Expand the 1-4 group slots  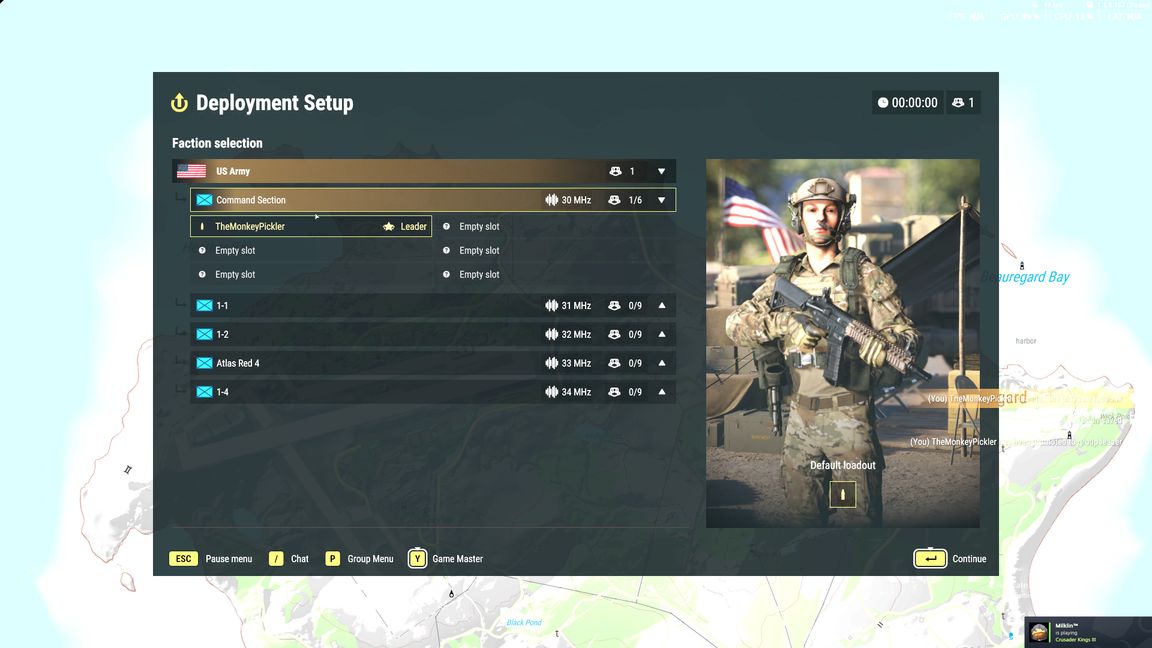pos(661,392)
